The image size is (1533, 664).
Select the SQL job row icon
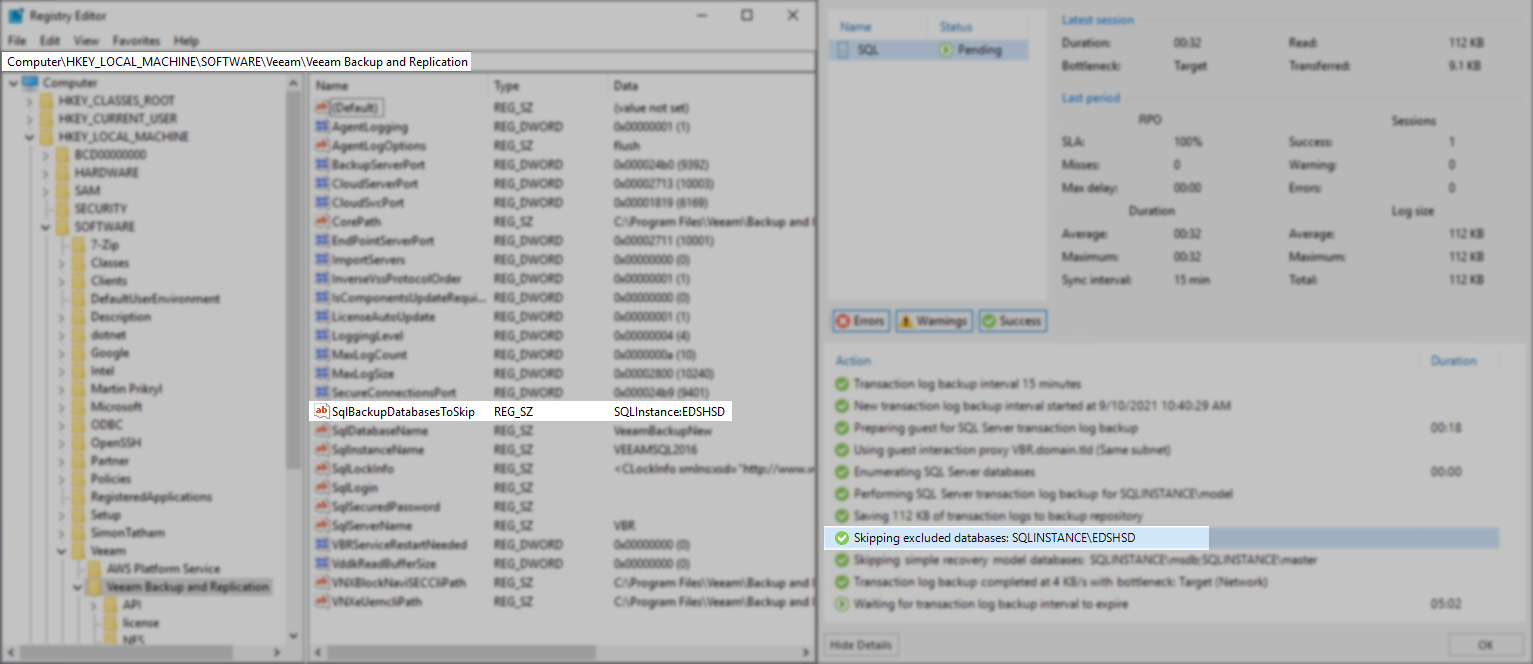pyautogui.click(x=844, y=50)
